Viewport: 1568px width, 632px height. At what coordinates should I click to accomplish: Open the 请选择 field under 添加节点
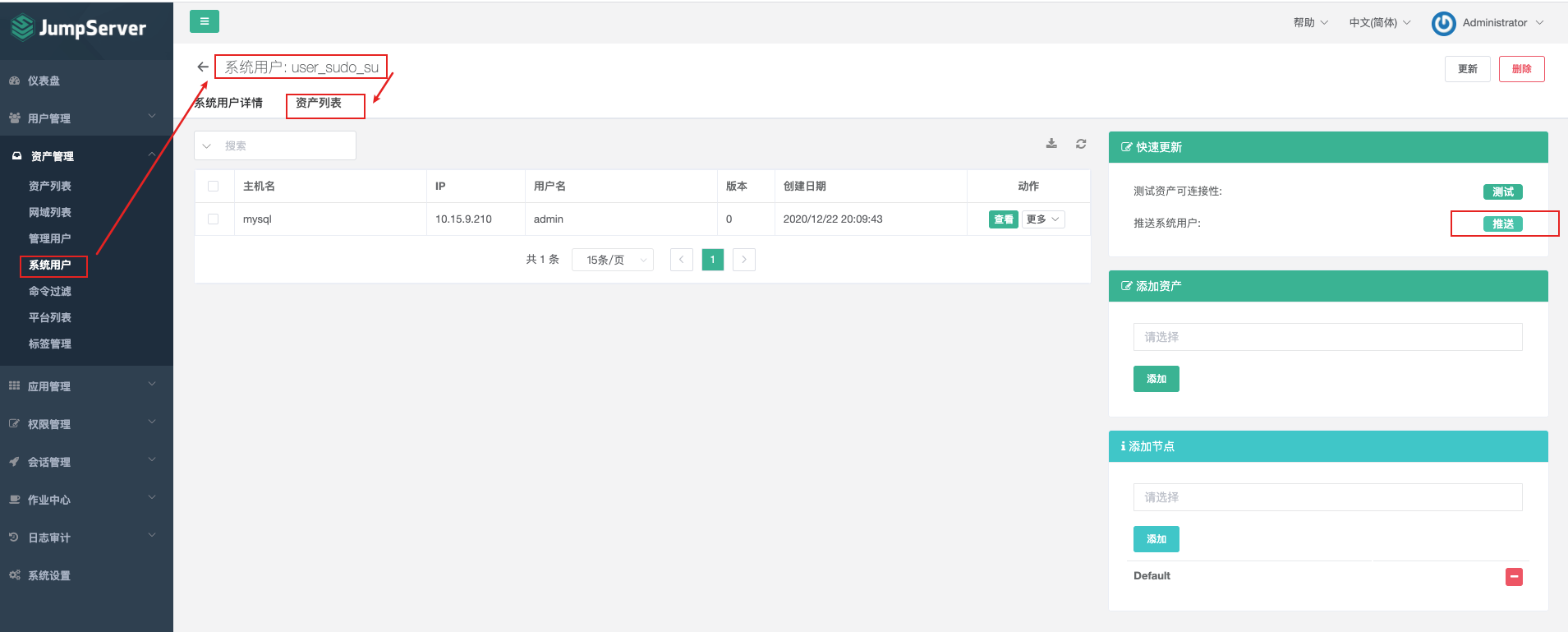coord(1328,497)
